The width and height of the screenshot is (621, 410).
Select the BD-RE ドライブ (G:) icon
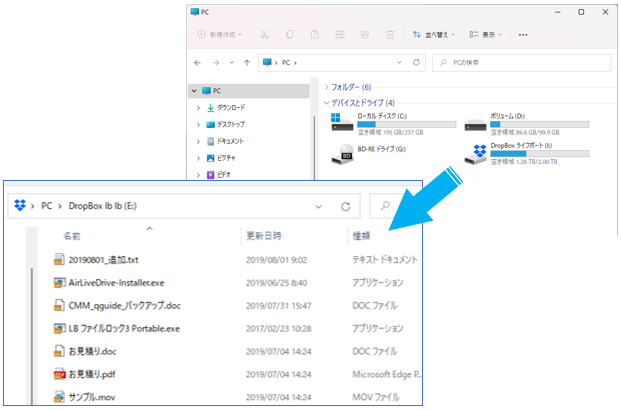click(343, 154)
